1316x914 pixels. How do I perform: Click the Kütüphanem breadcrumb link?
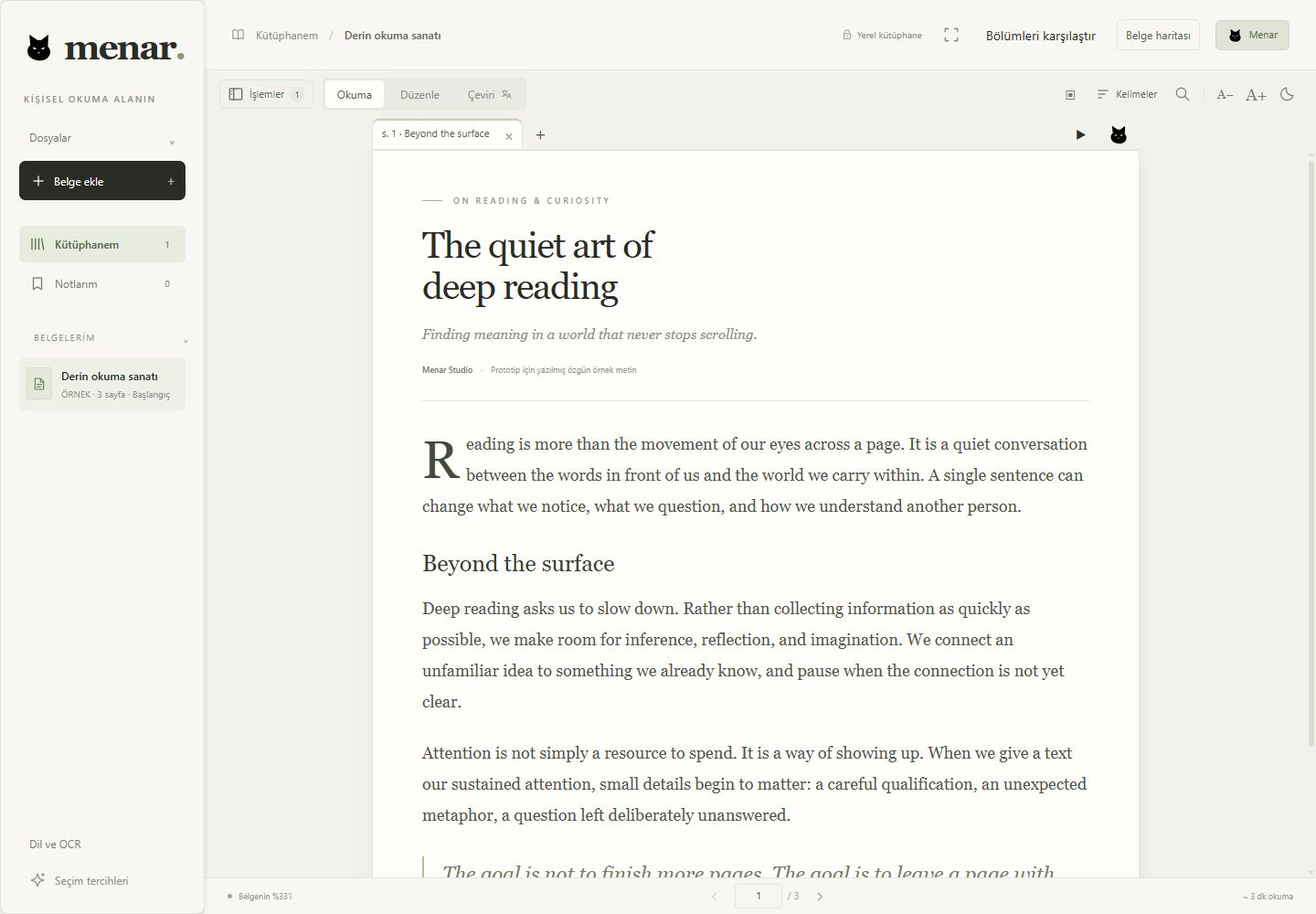pos(287,36)
